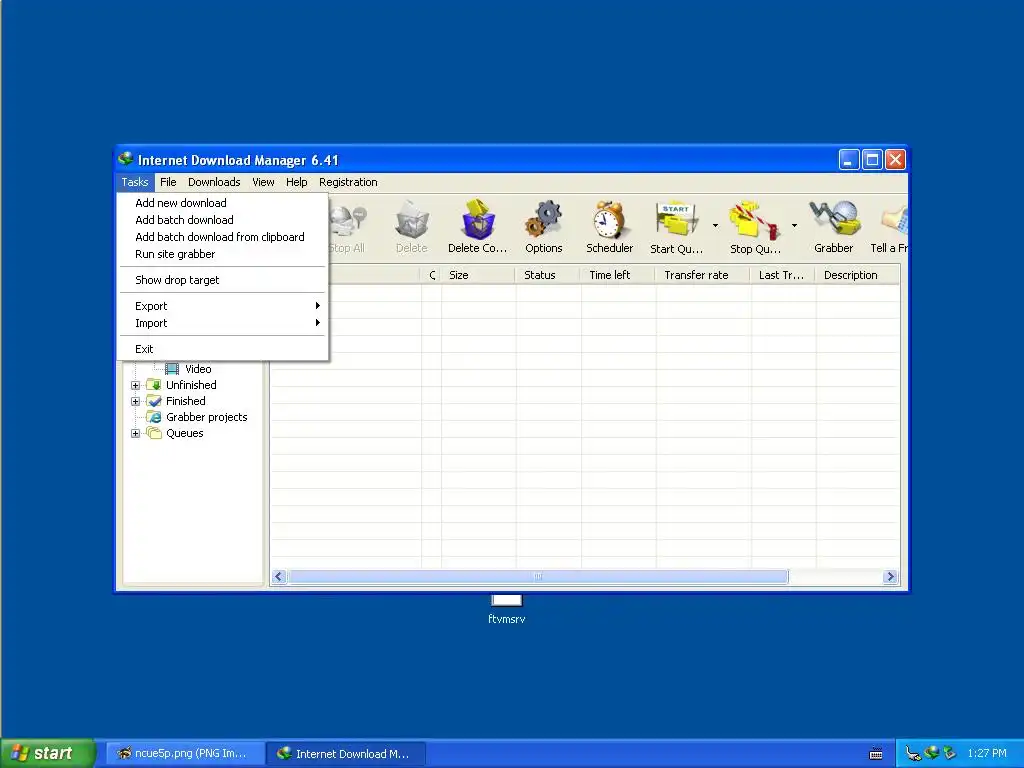Select Show drop target menu entry
Screen dimensions: 1024x768
222,280
